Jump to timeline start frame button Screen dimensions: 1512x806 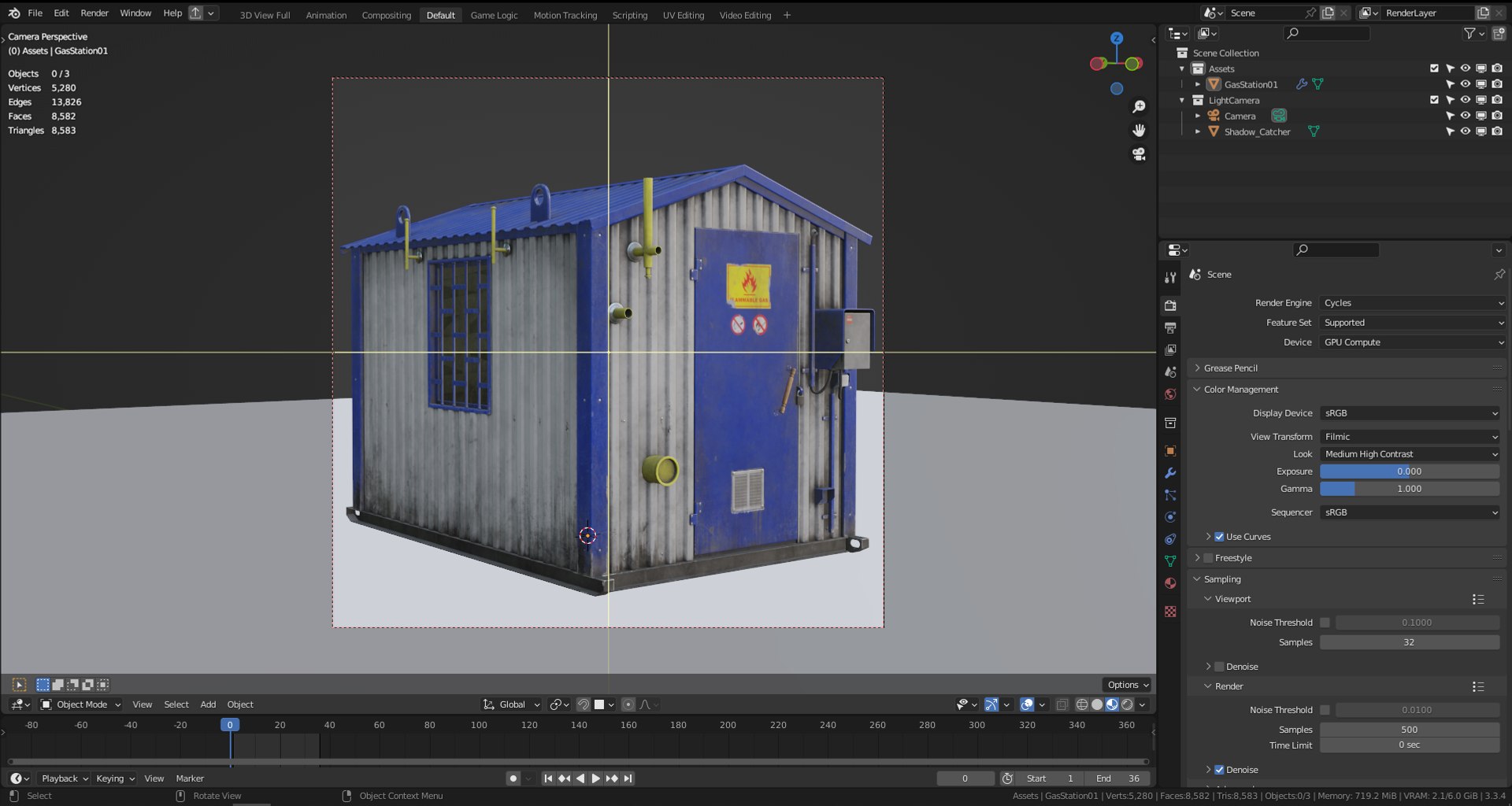[x=548, y=778]
